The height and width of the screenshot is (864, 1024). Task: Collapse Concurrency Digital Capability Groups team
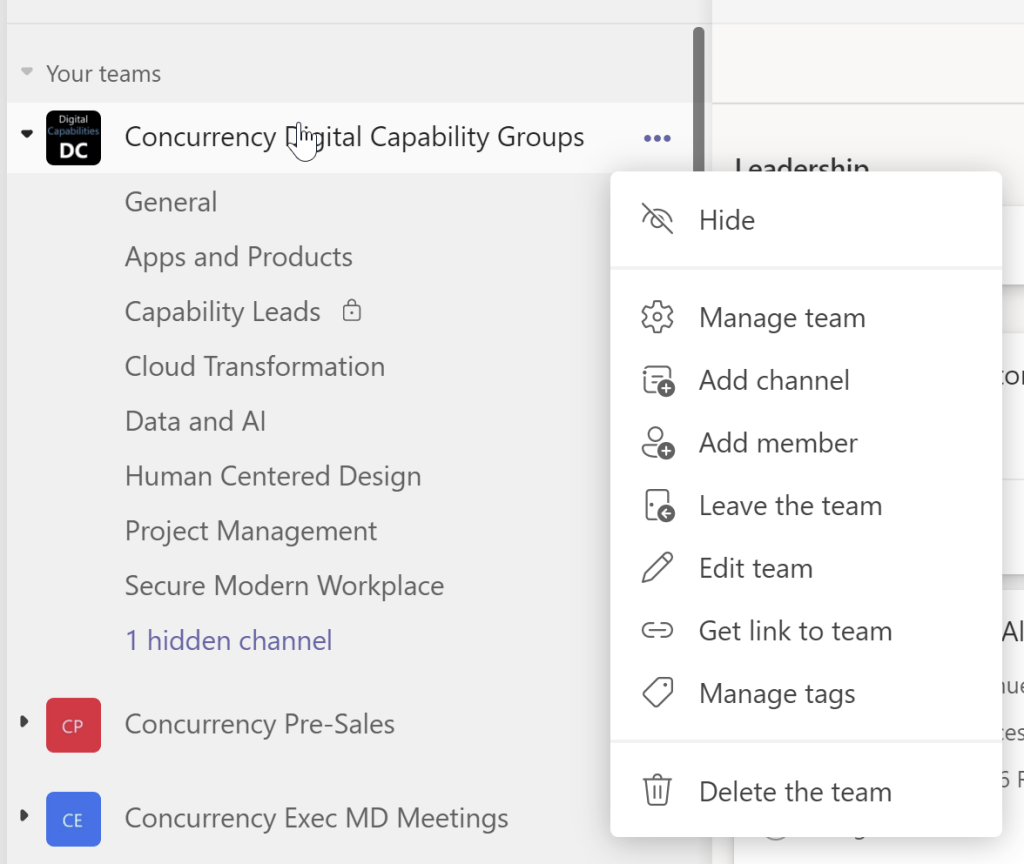(27, 135)
